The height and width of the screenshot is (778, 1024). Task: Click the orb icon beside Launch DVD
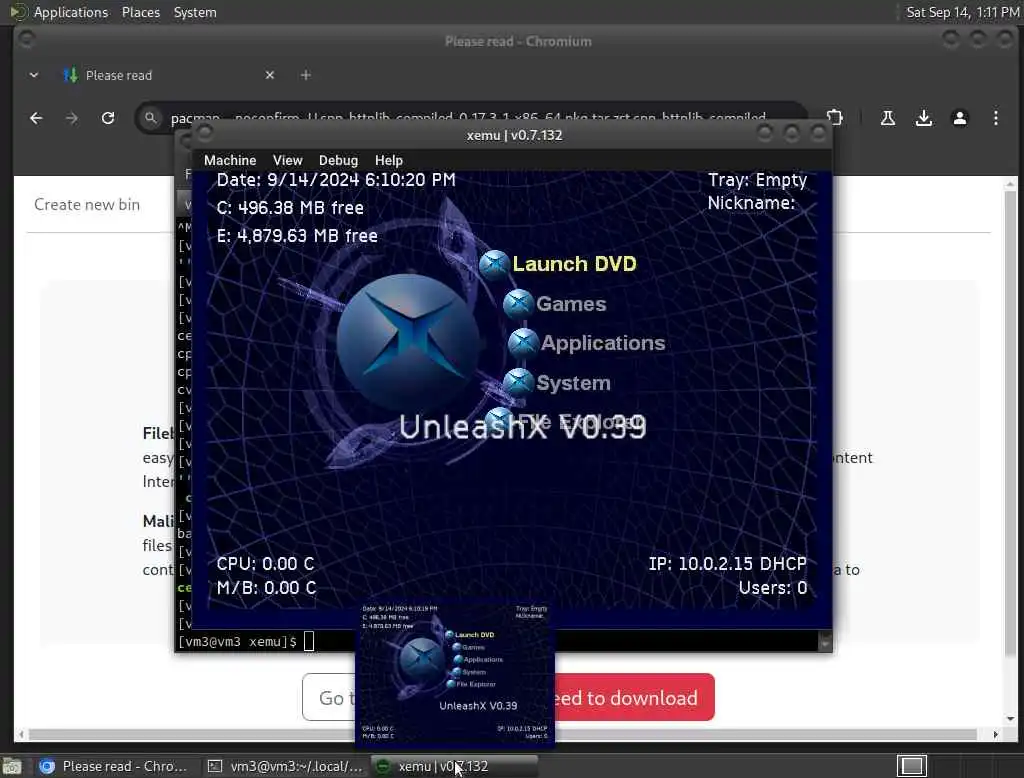point(494,264)
